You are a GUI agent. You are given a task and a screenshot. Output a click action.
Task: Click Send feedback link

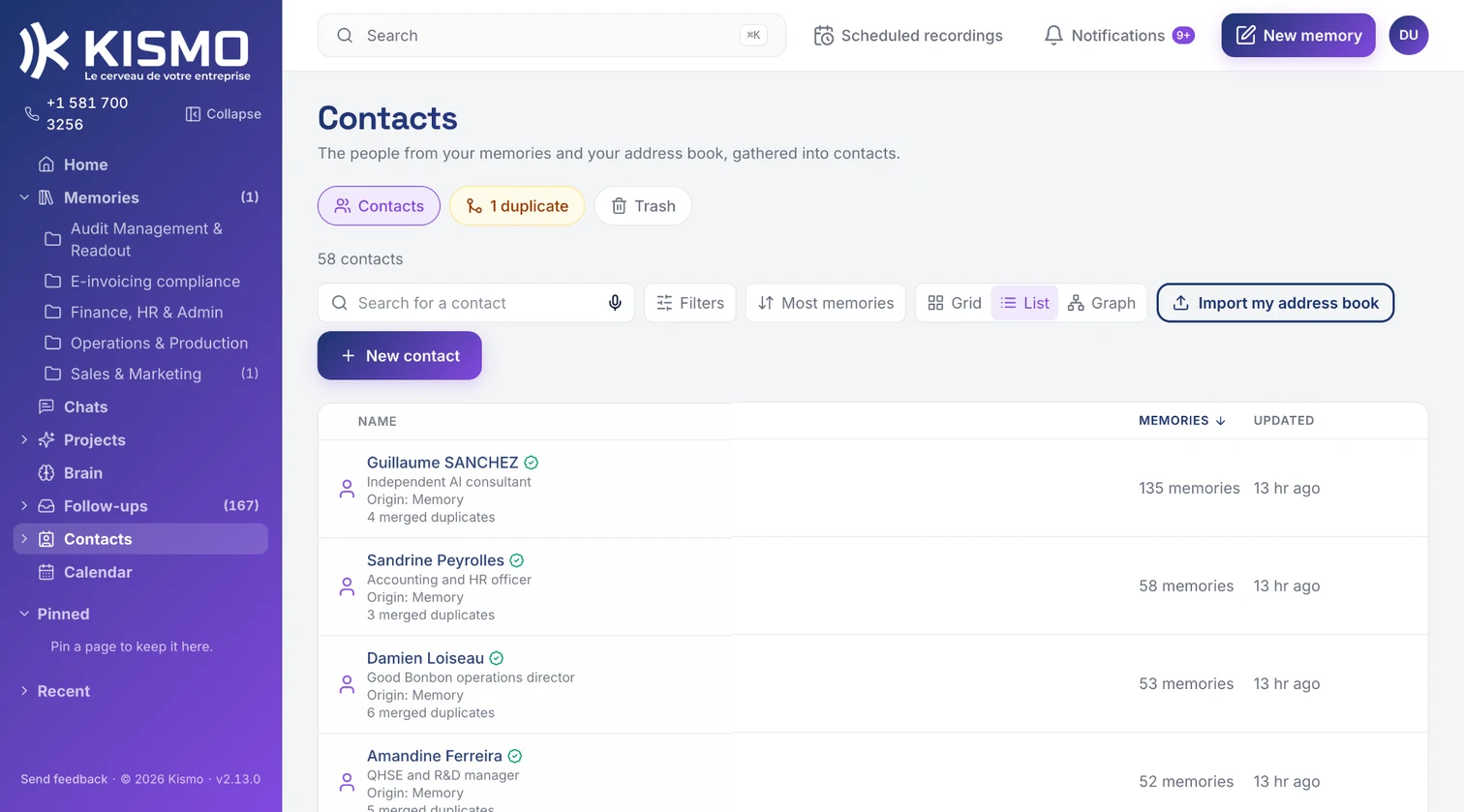[x=64, y=779]
